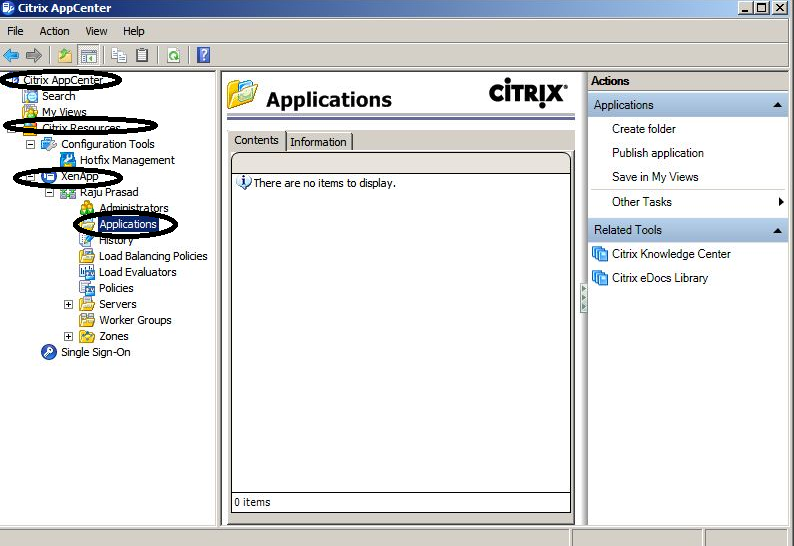Click Publish application action

[x=658, y=153]
